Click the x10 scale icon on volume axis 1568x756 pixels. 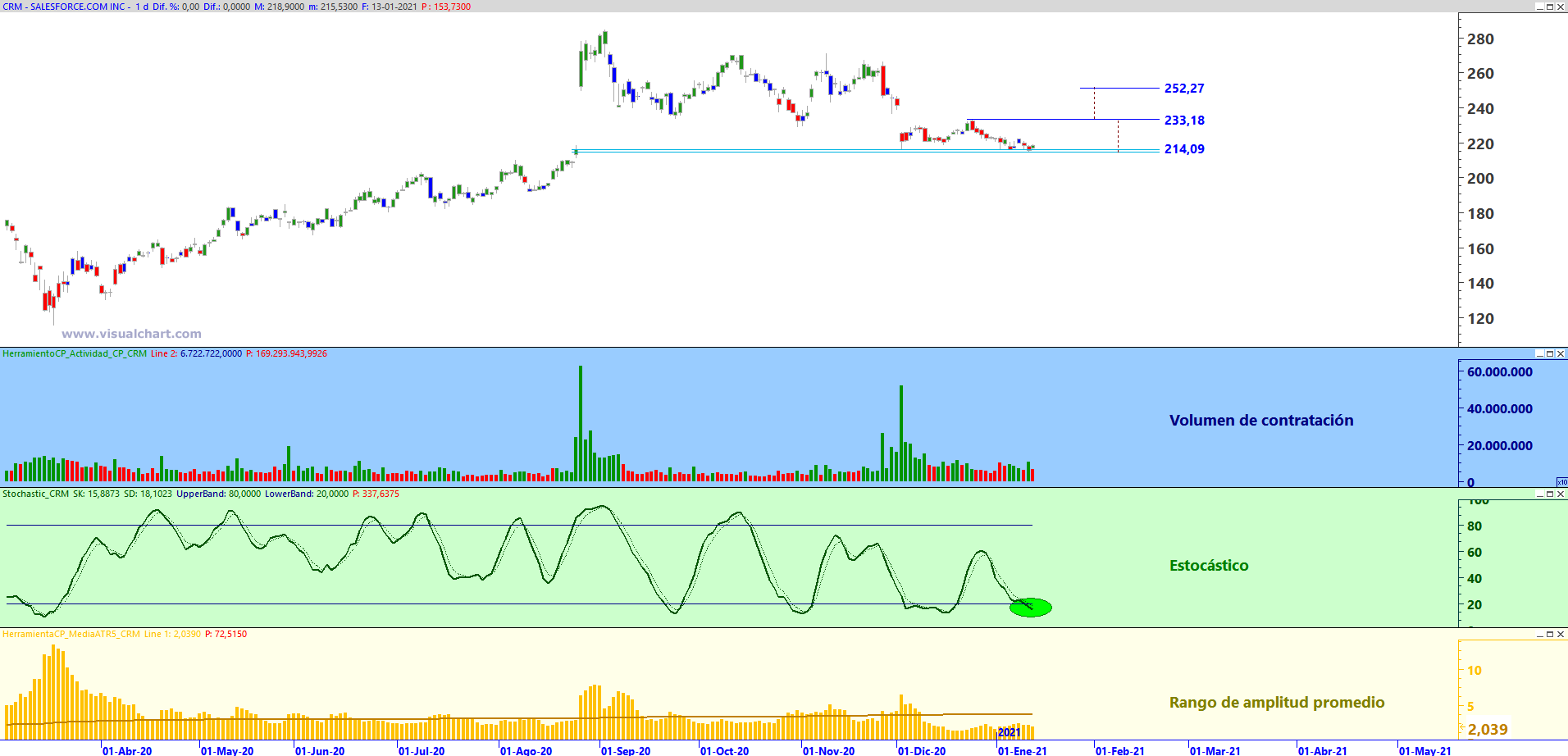click(1561, 482)
